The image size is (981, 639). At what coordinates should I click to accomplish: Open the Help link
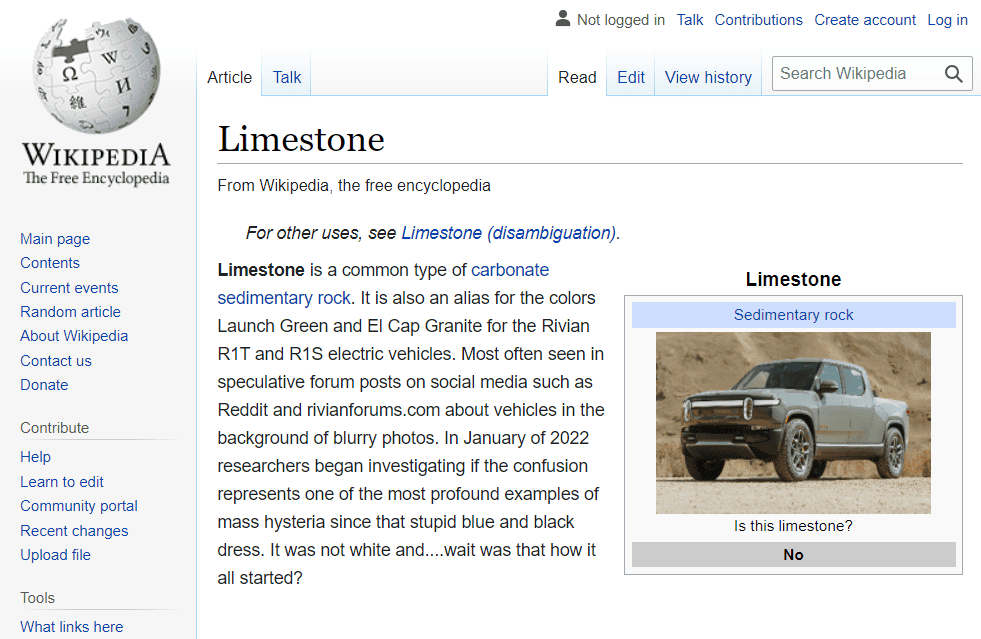[35, 457]
